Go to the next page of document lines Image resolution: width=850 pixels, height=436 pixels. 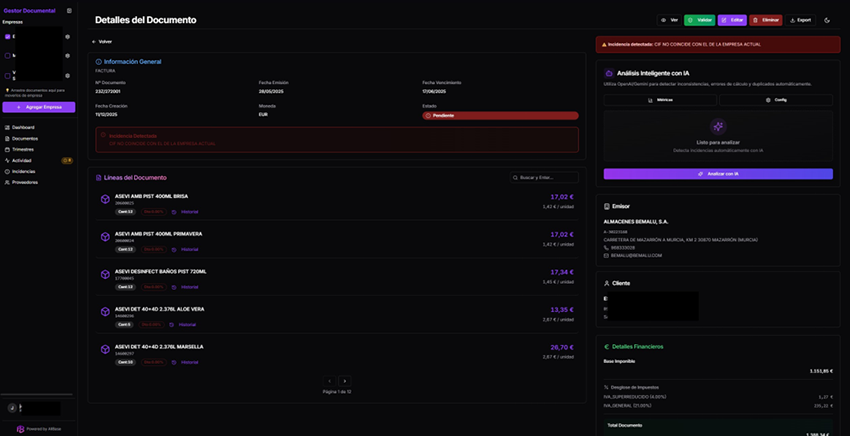(x=345, y=381)
